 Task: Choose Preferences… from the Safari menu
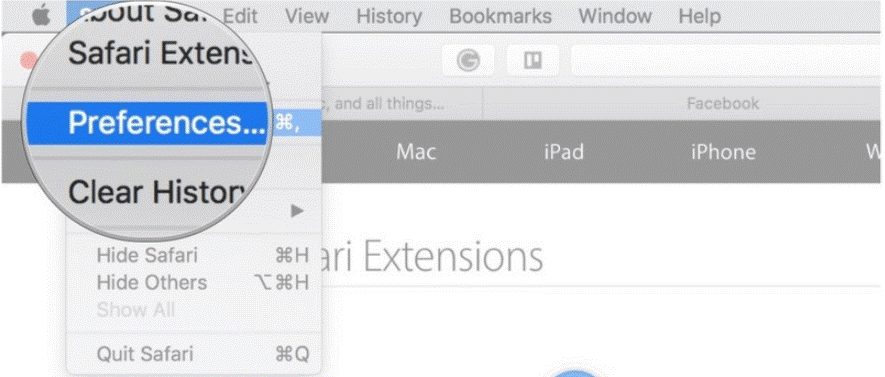coord(174,123)
